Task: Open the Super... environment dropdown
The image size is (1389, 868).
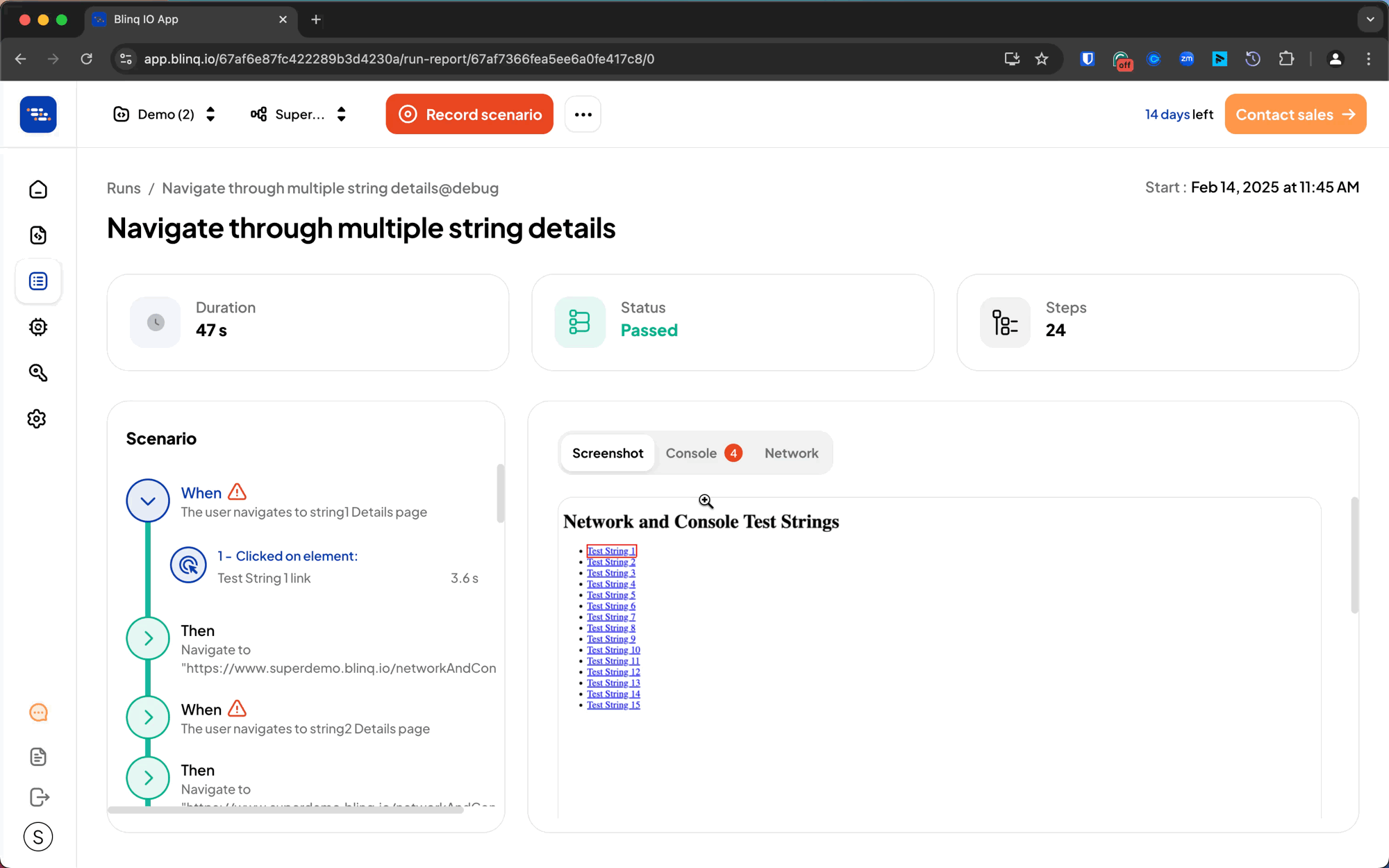Action: 299,115
